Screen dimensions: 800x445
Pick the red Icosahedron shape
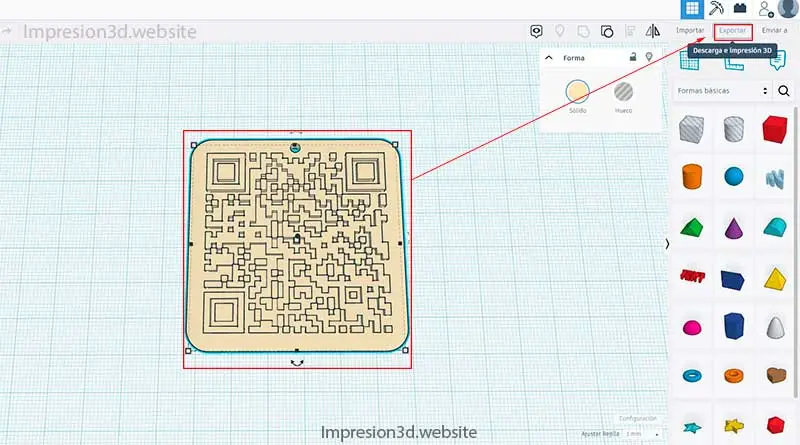(x=775, y=425)
